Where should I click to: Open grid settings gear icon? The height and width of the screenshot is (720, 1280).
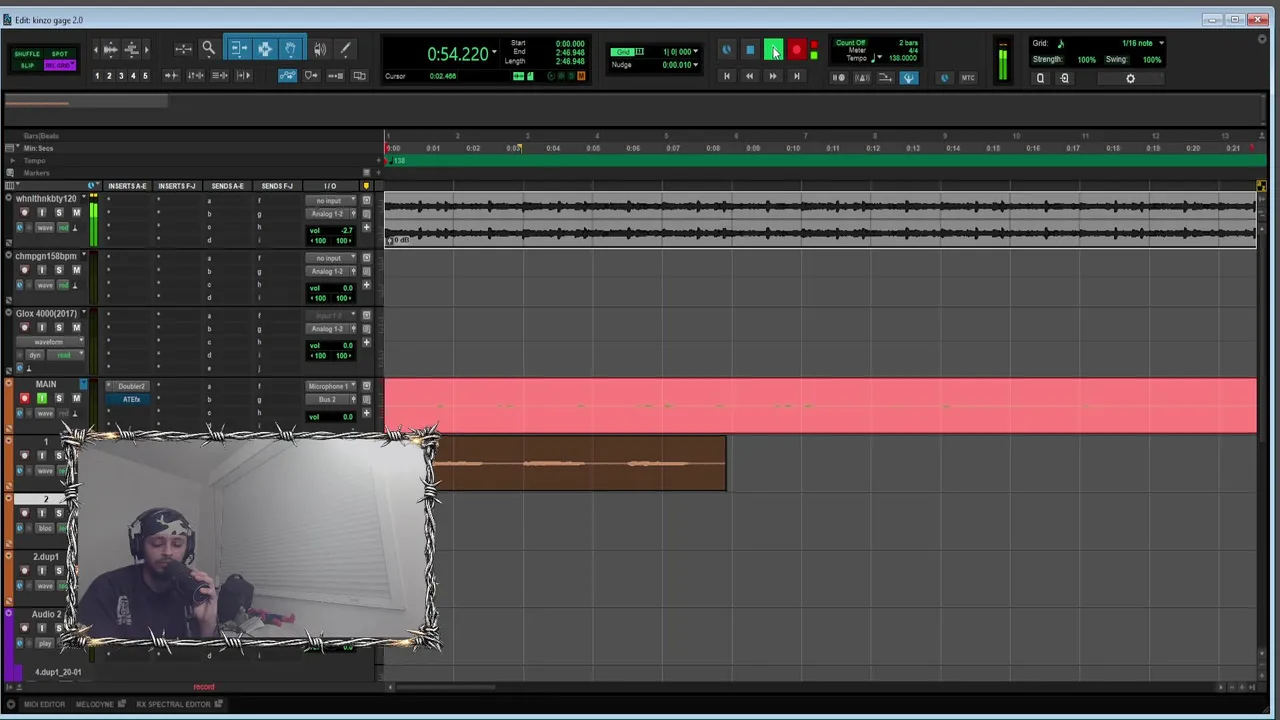click(1131, 78)
